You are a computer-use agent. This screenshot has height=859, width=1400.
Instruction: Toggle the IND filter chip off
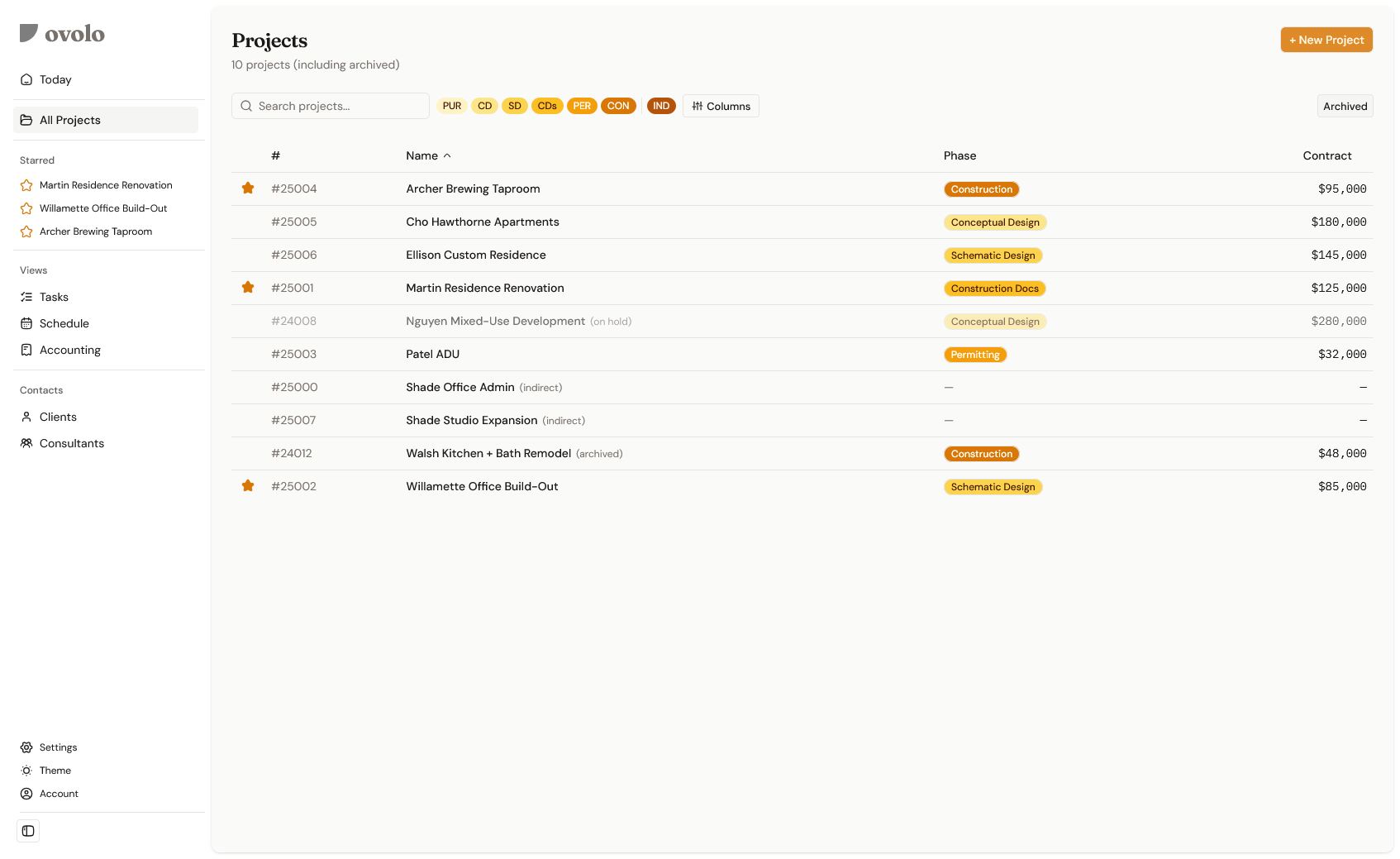click(x=660, y=106)
